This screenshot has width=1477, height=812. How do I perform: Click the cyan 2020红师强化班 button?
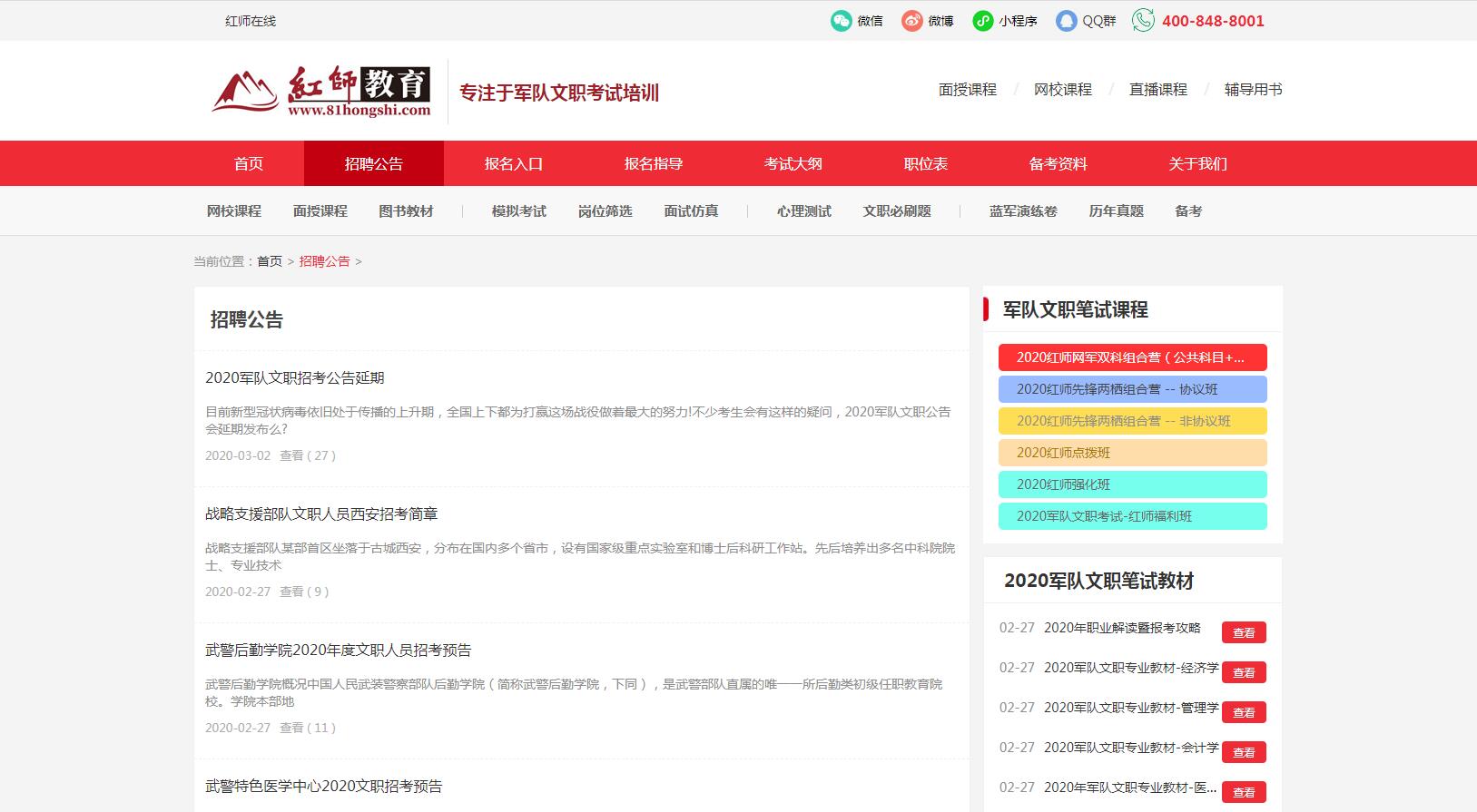1133,484
